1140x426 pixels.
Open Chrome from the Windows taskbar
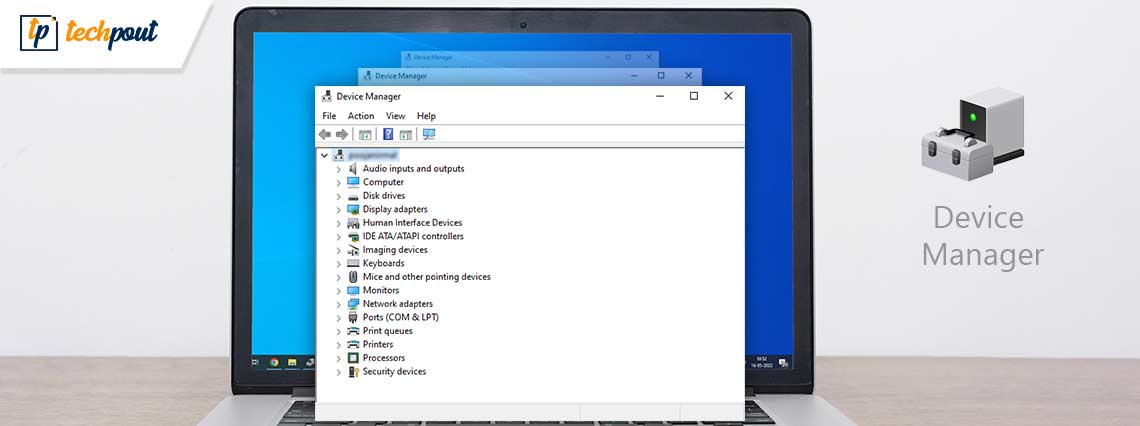pos(273,362)
